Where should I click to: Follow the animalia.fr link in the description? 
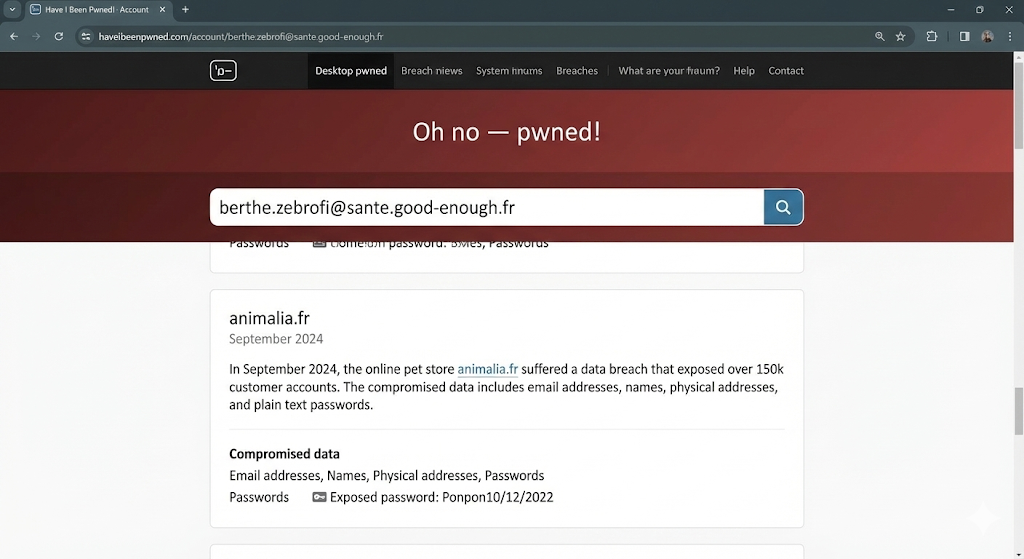pos(487,369)
